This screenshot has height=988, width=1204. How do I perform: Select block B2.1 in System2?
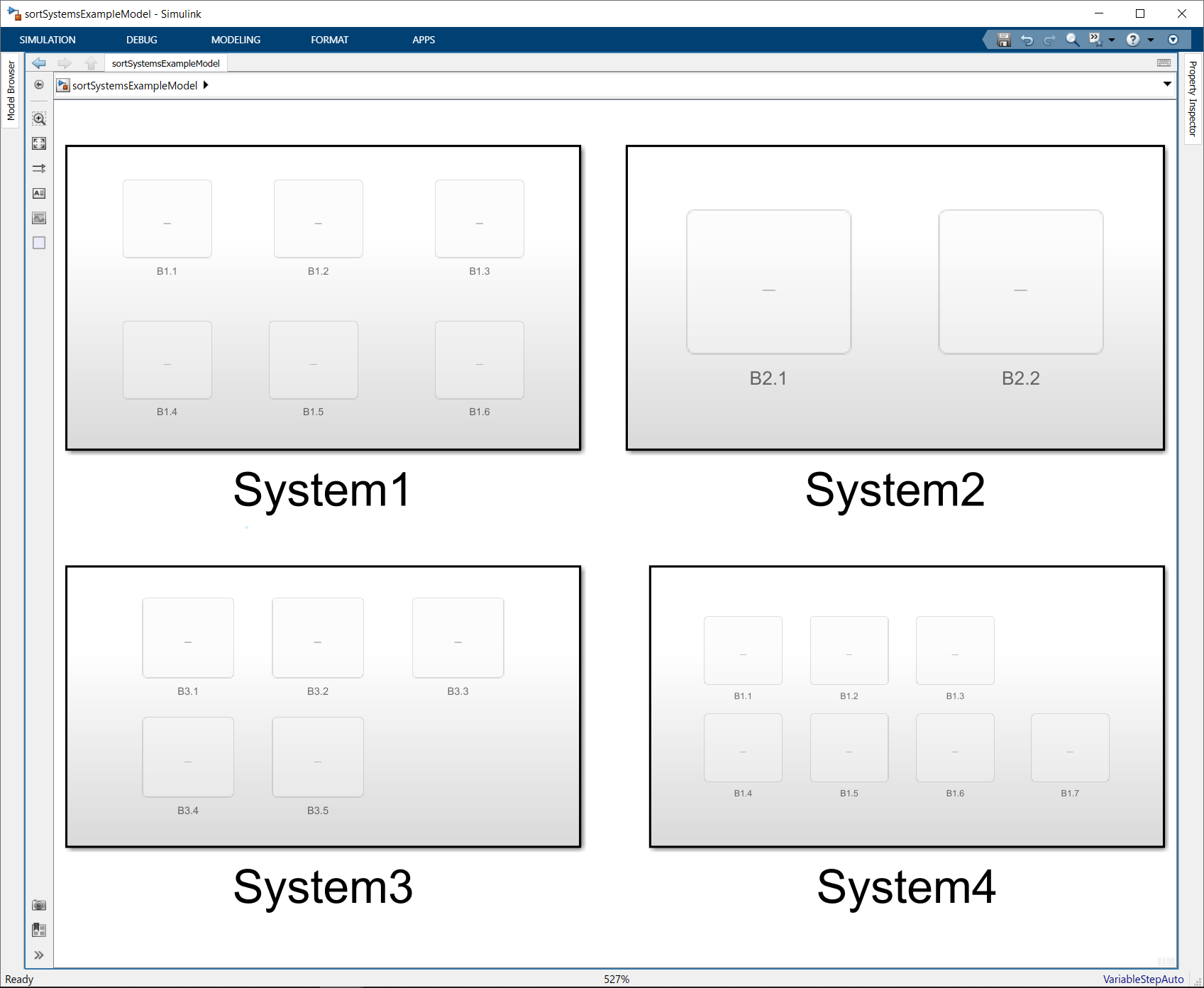[768, 282]
